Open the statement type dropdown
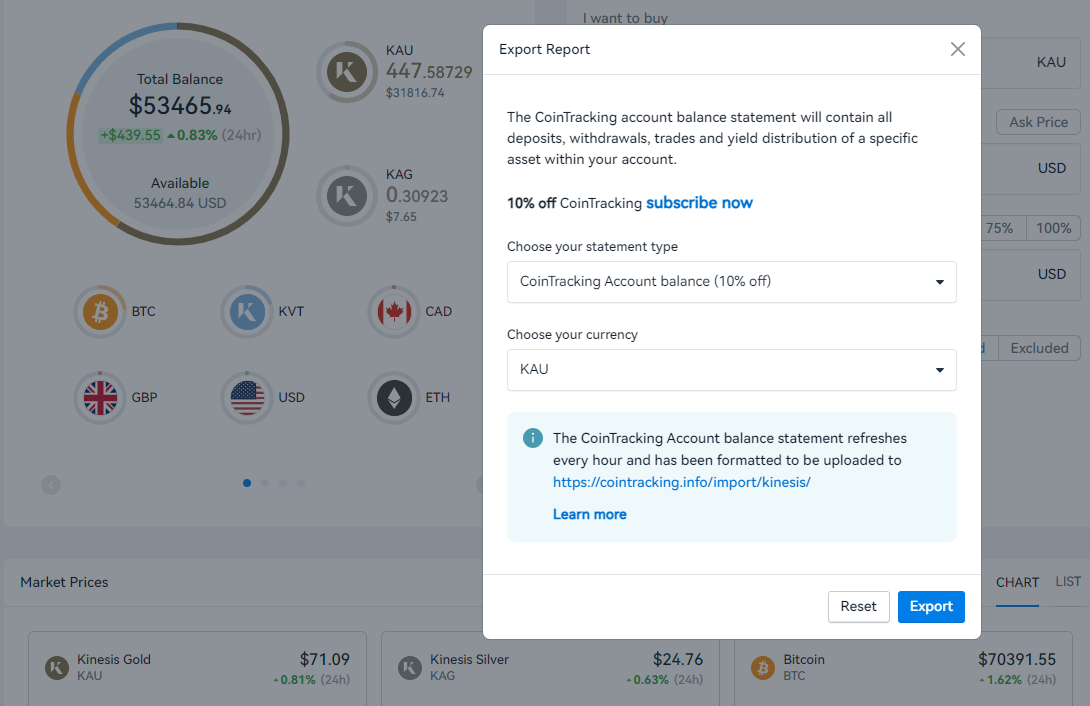The width and height of the screenshot is (1090, 706). (732, 282)
